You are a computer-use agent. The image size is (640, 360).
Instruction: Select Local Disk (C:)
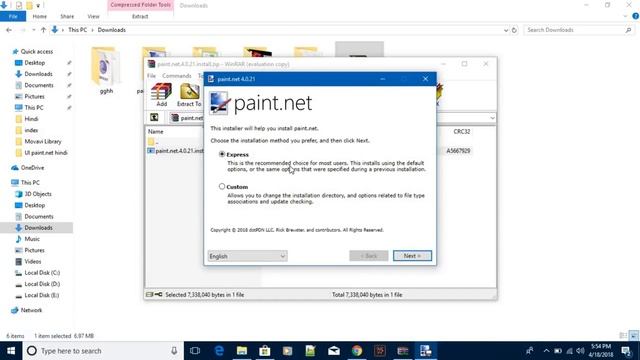tap(42, 273)
